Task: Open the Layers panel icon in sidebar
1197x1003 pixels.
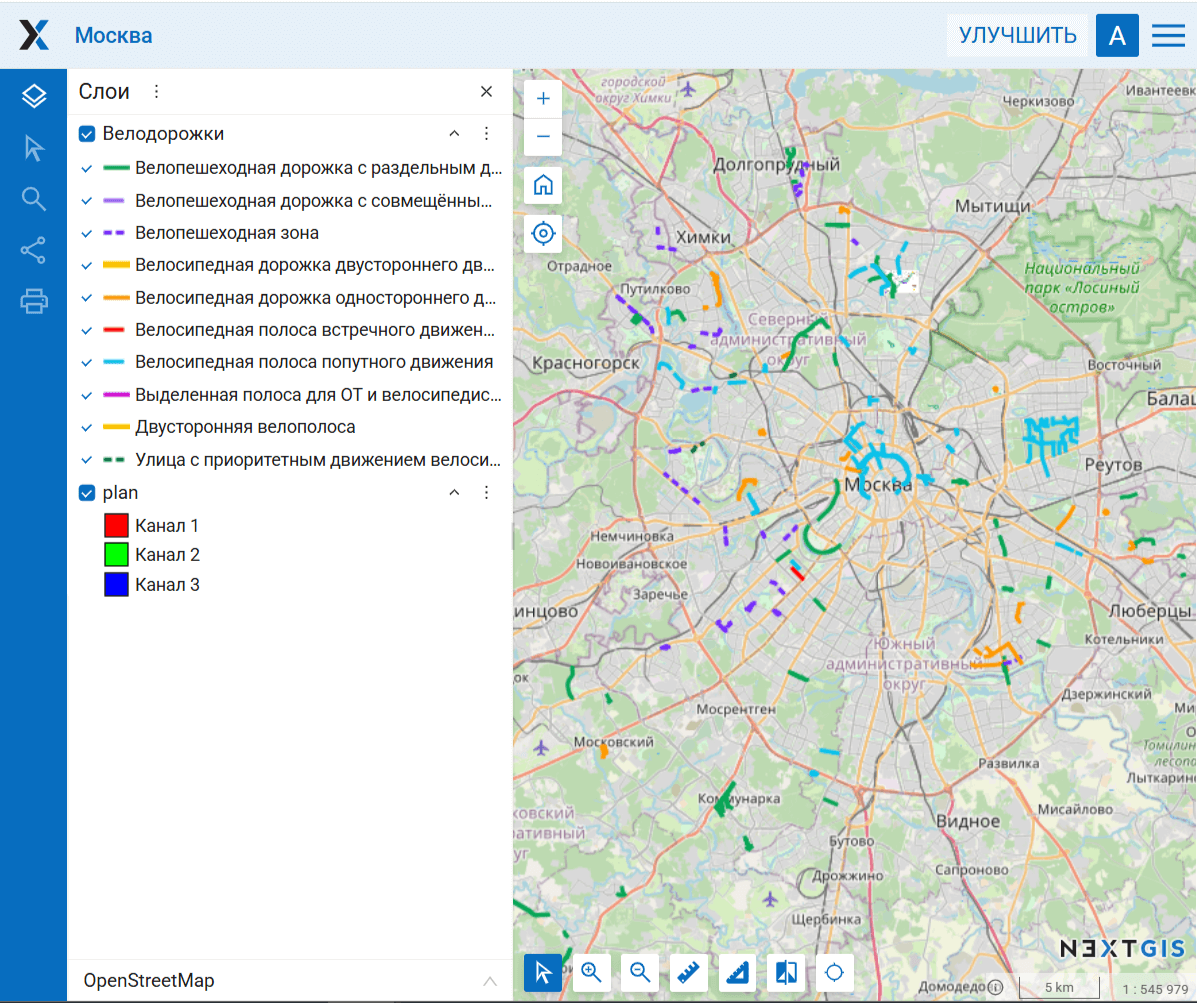Action: coord(34,96)
